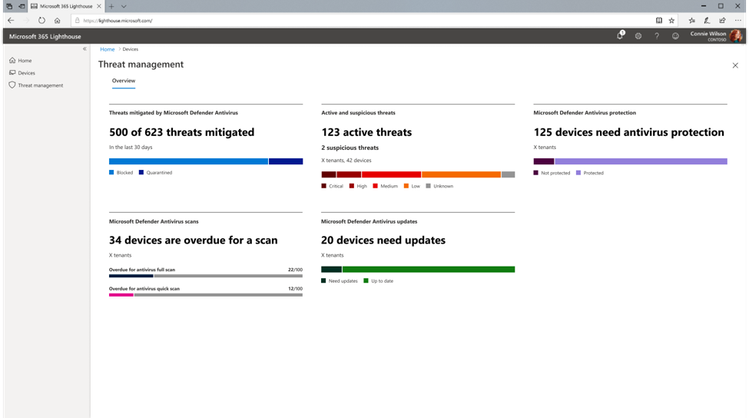
Task: Open the feedback smiley icon
Action: point(675,36)
